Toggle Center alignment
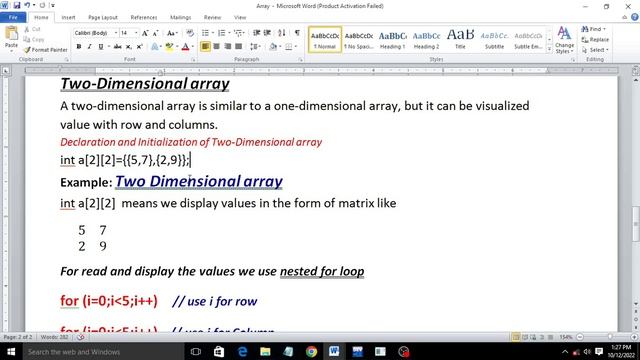This screenshot has width=640, height=360. coord(216,47)
